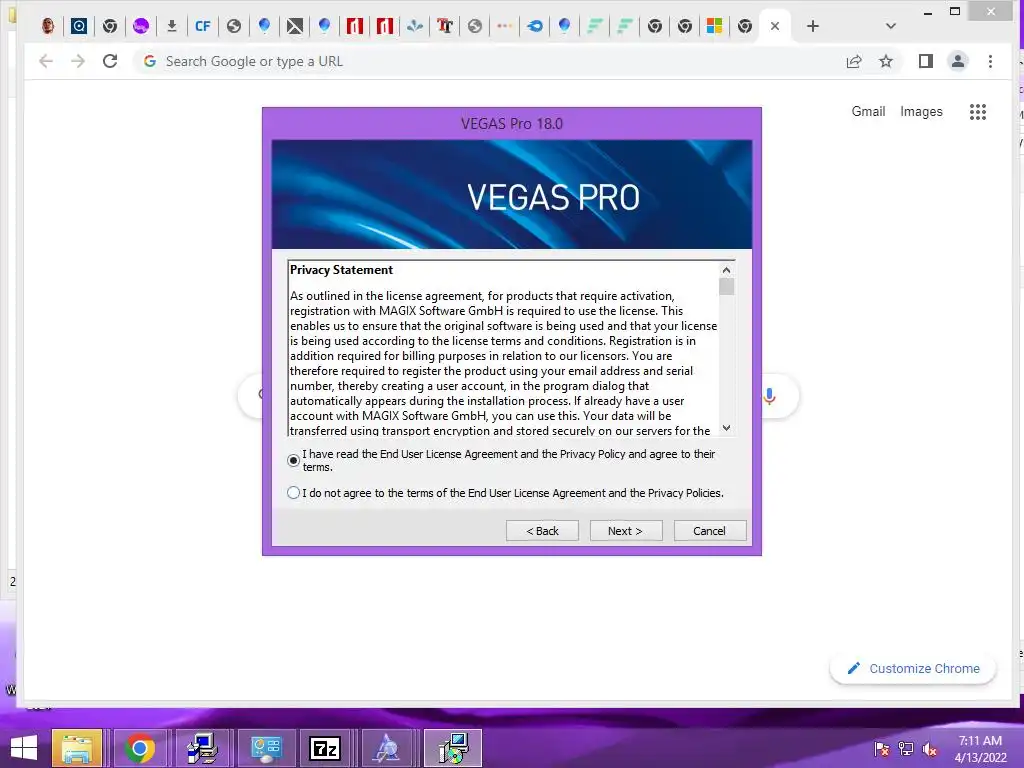
Task: Open Chrome three-dot menu
Action: coord(990,61)
